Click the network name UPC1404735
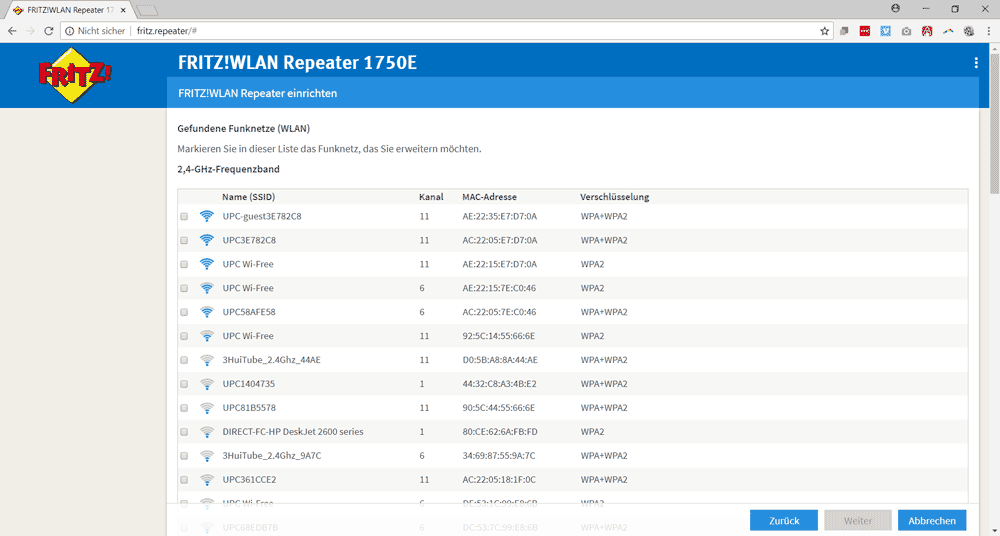Image resolution: width=1000 pixels, height=536 pixels. click(249, 383)
